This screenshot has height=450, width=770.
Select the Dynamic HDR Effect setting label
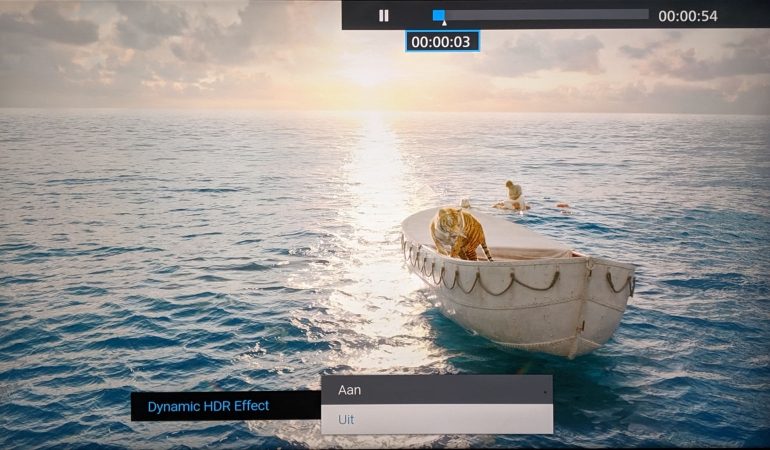click(x=208, y=406)
